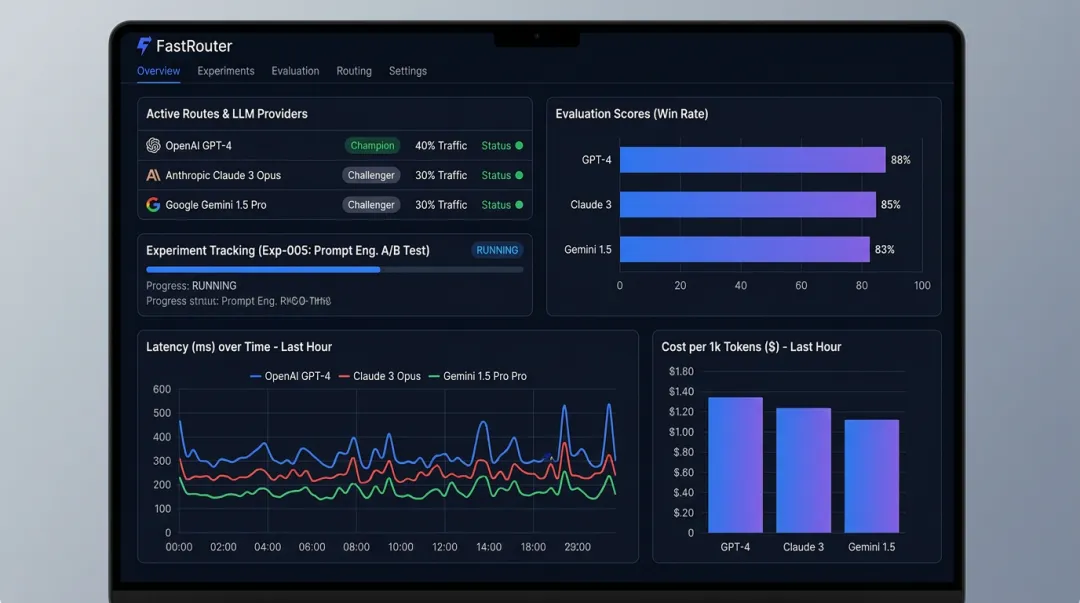Click the 88% win rate label
This screenshot has height=603, width=1080.
tap(900, 160)
